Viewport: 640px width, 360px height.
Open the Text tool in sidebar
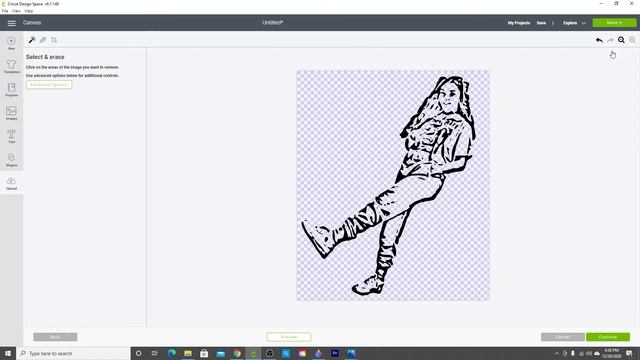click(x=11, y=136)
